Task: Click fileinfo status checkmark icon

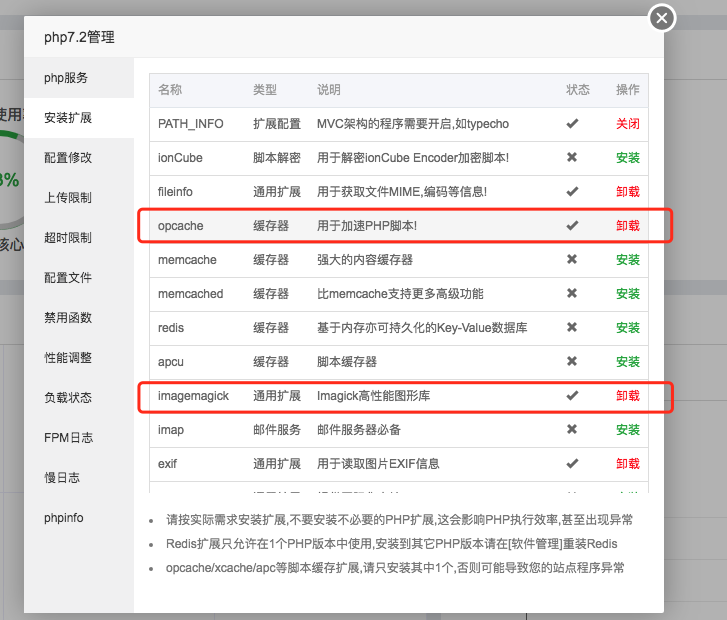Action: (572, 191)
